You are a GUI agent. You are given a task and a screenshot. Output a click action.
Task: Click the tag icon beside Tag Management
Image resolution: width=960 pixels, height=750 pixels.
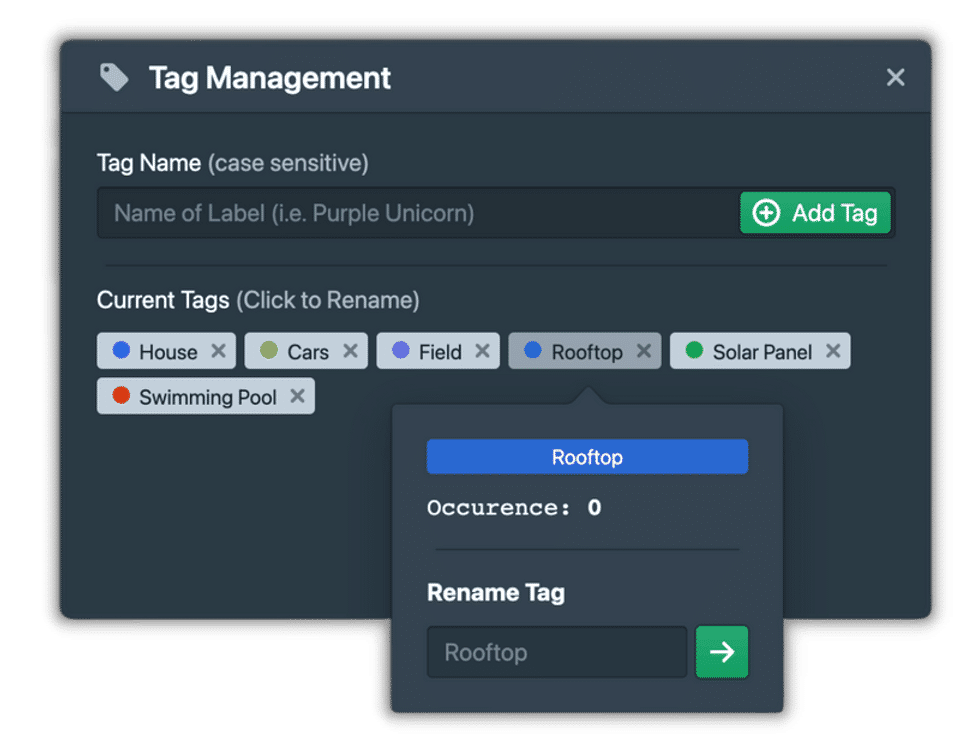(114, 77)
